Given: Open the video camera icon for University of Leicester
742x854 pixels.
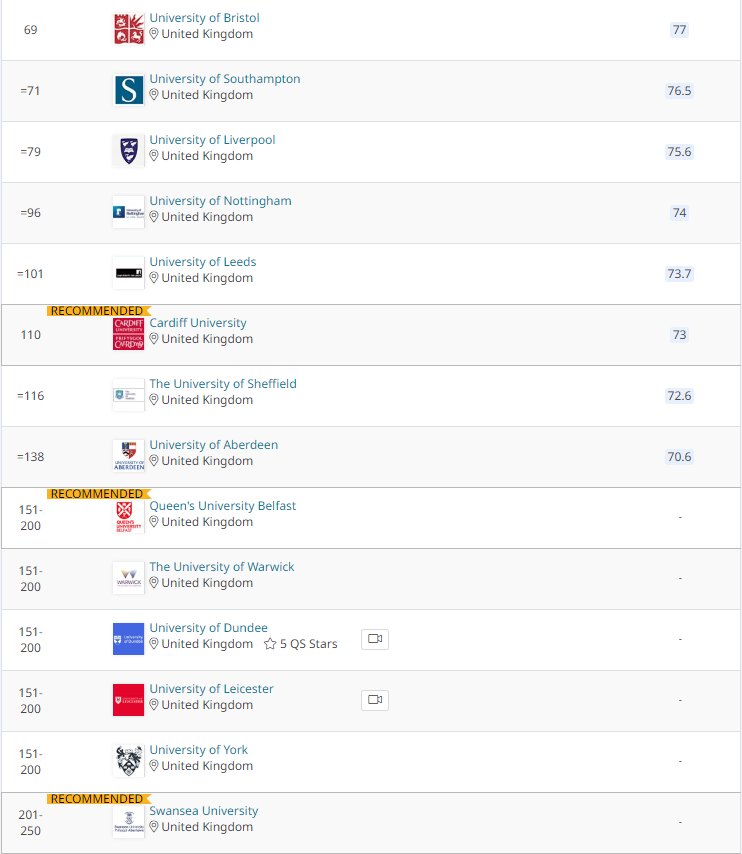Looking at the screenshot, I should click(x=375, y=700).
